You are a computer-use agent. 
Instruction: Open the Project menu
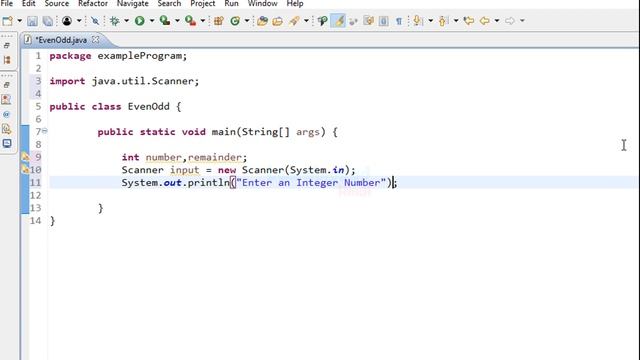pyautogui.click(x=202, y=4)
